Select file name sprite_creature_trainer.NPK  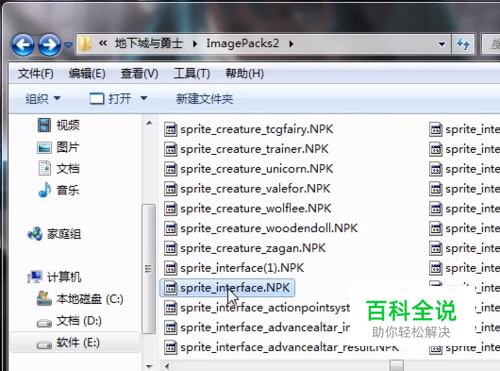coord(254,149)
